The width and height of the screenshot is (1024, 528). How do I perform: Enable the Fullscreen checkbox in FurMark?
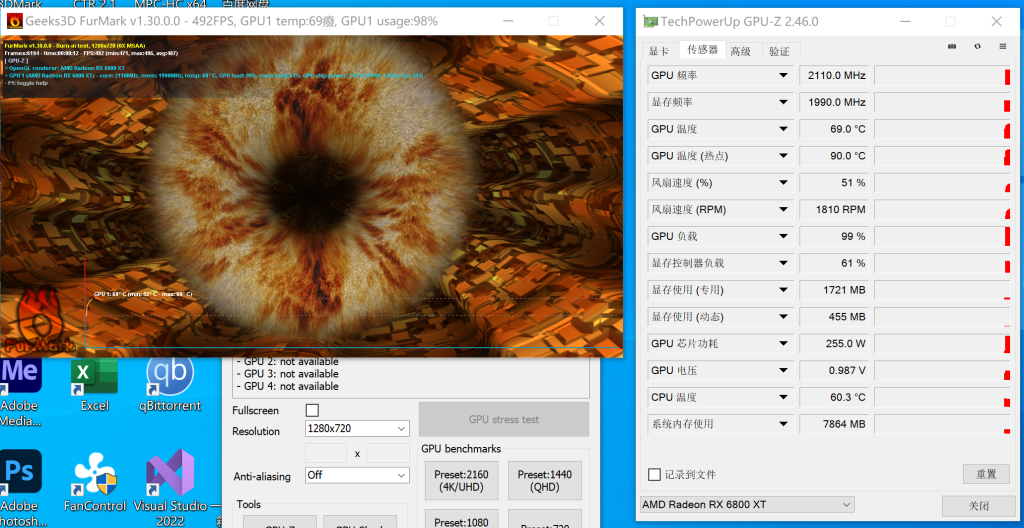tap(312, 410)
